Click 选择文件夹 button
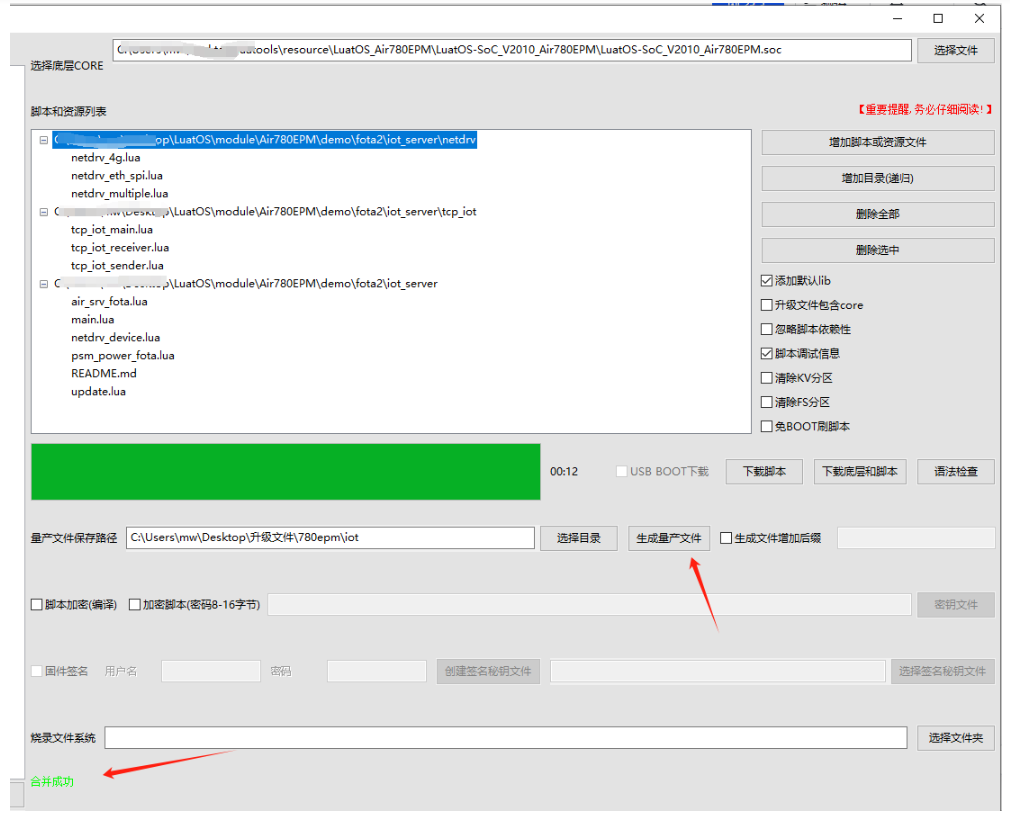Viewport: 1010px width, 820px height. (955, 738)
